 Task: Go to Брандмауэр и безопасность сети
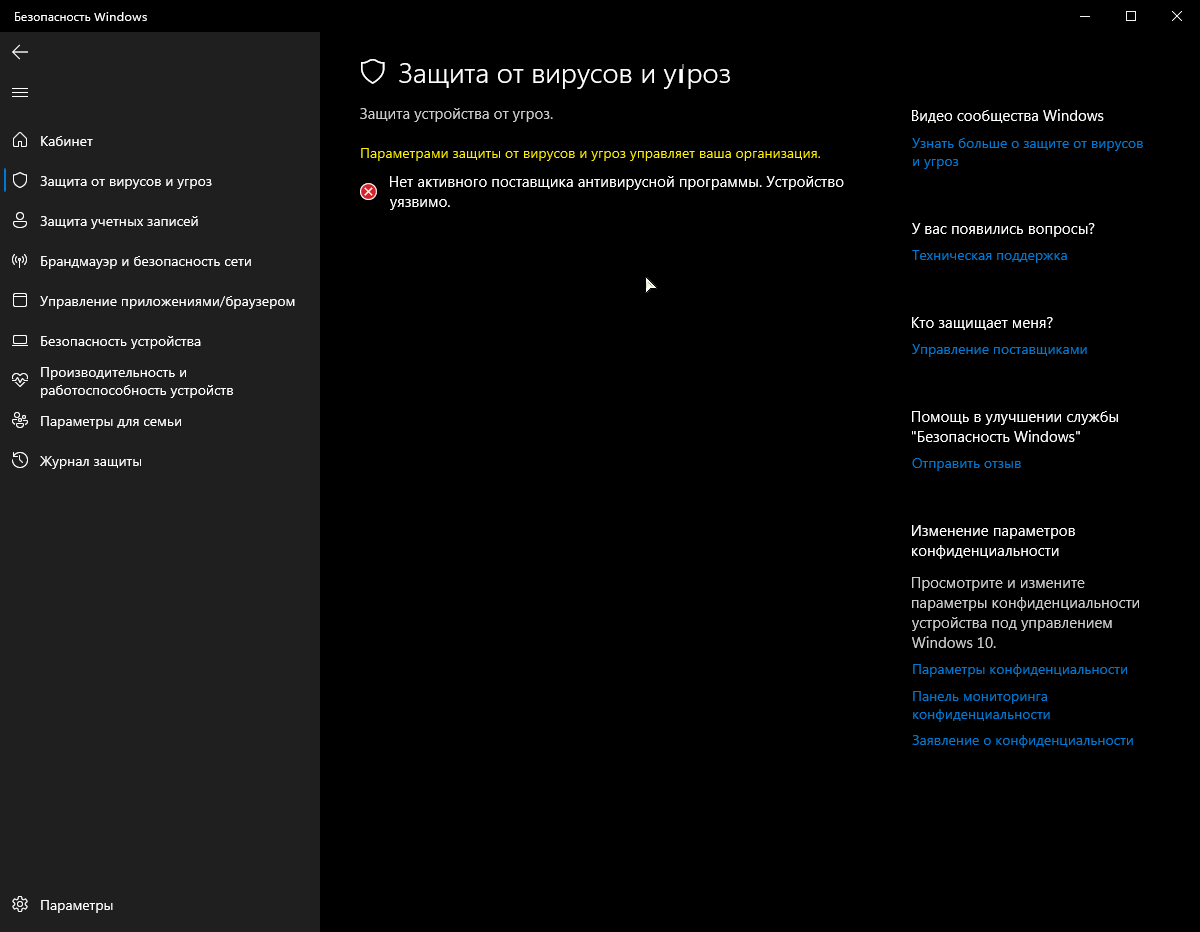[160, 261]
